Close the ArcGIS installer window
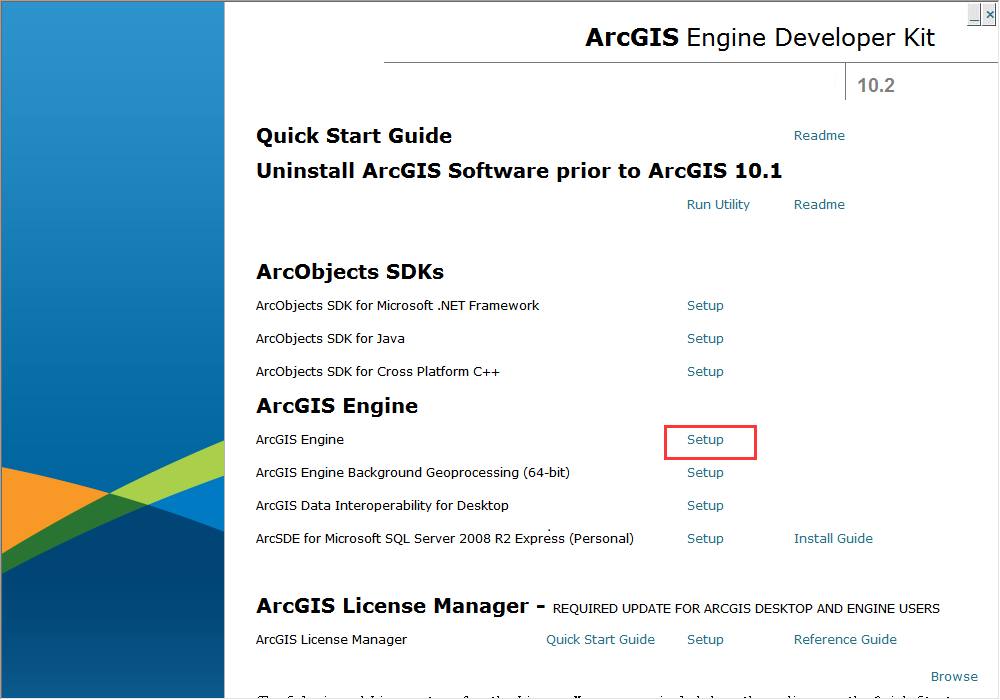1000x700 pixels. (988, 14)
